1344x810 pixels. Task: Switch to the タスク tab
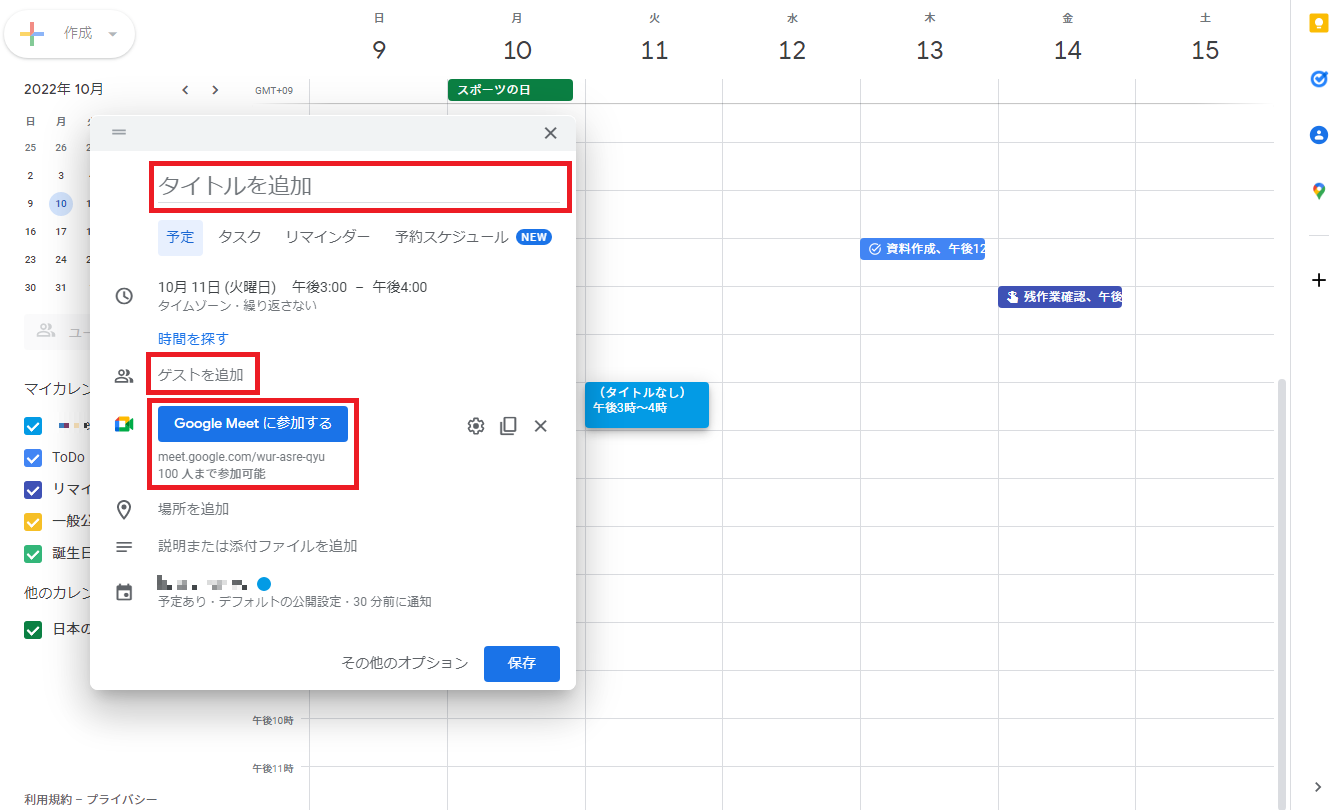coord(240,237)
